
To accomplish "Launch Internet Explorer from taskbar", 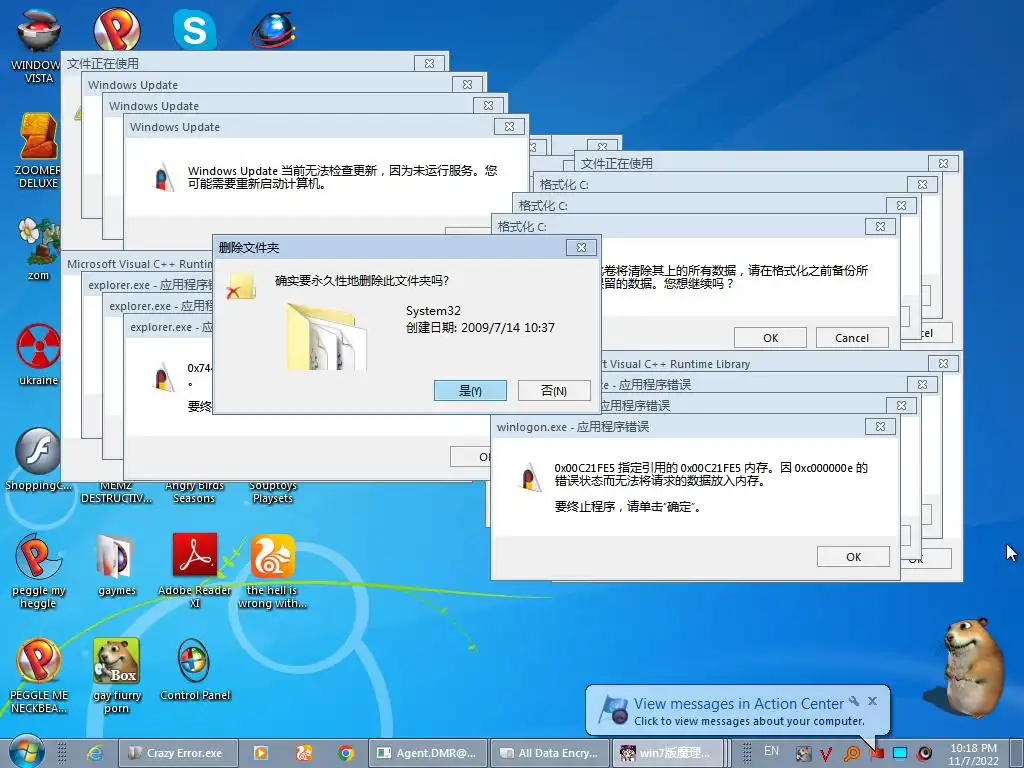I will 95,753.
